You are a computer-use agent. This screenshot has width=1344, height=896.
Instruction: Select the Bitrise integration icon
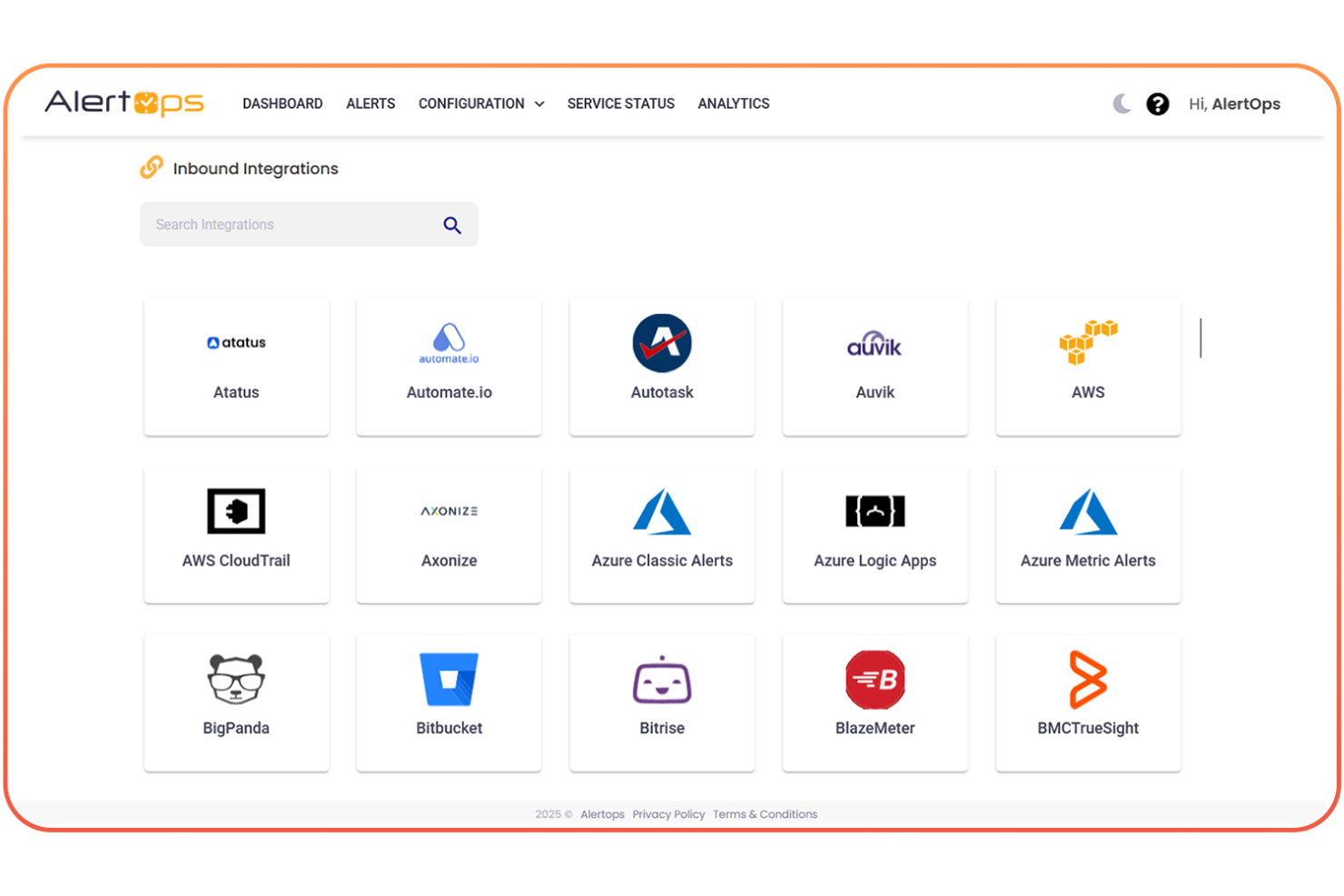(662, 678)
